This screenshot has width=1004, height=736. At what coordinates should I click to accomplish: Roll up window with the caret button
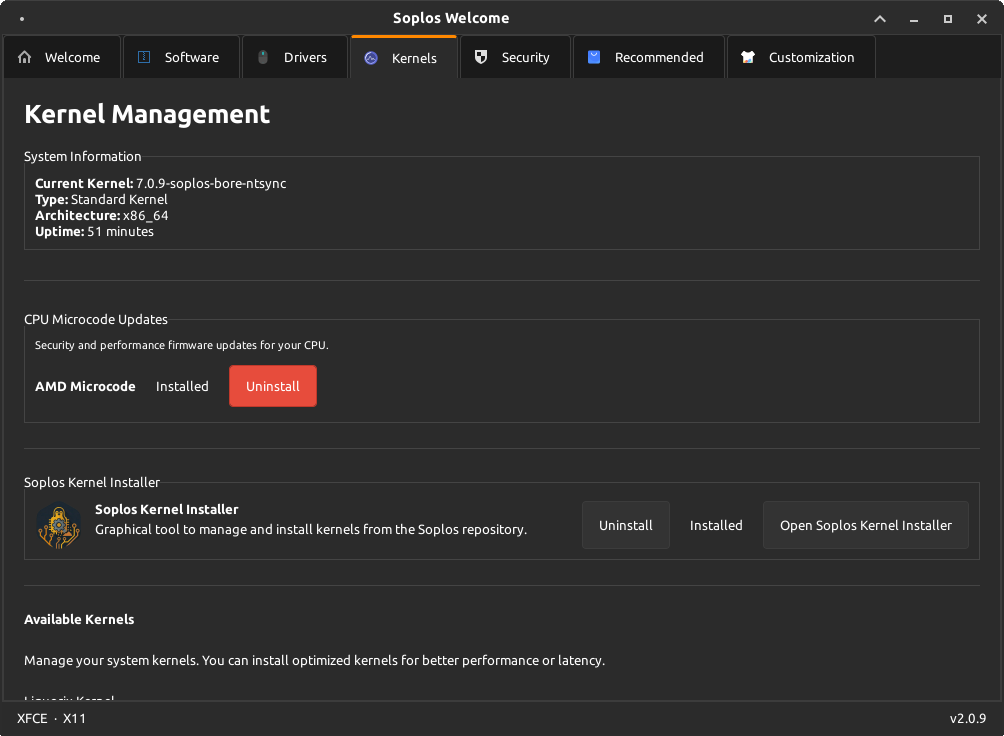(x=880, y=19)
